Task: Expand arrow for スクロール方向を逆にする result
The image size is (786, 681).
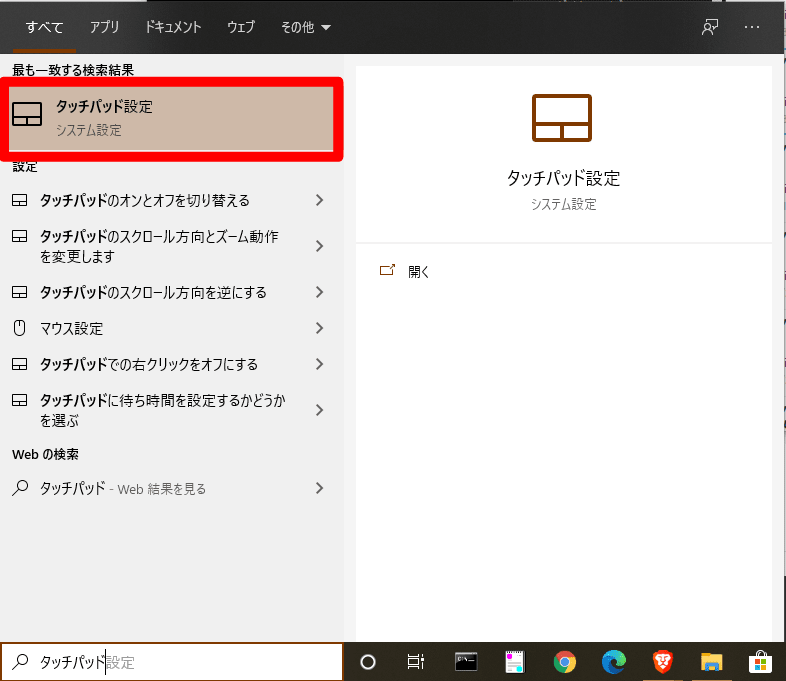Action: tap(319, 292)
